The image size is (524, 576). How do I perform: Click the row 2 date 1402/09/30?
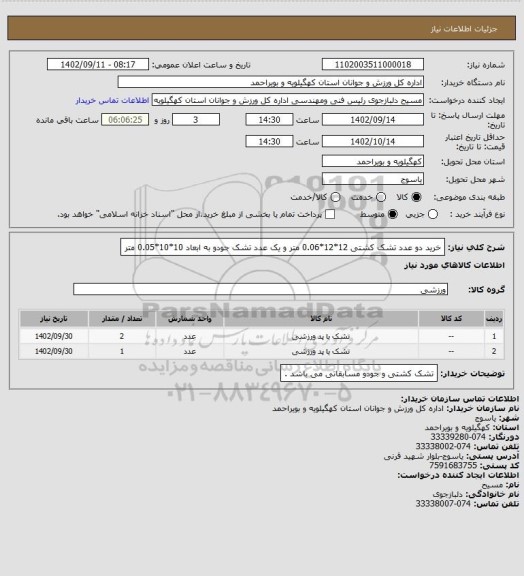[54, 352]
